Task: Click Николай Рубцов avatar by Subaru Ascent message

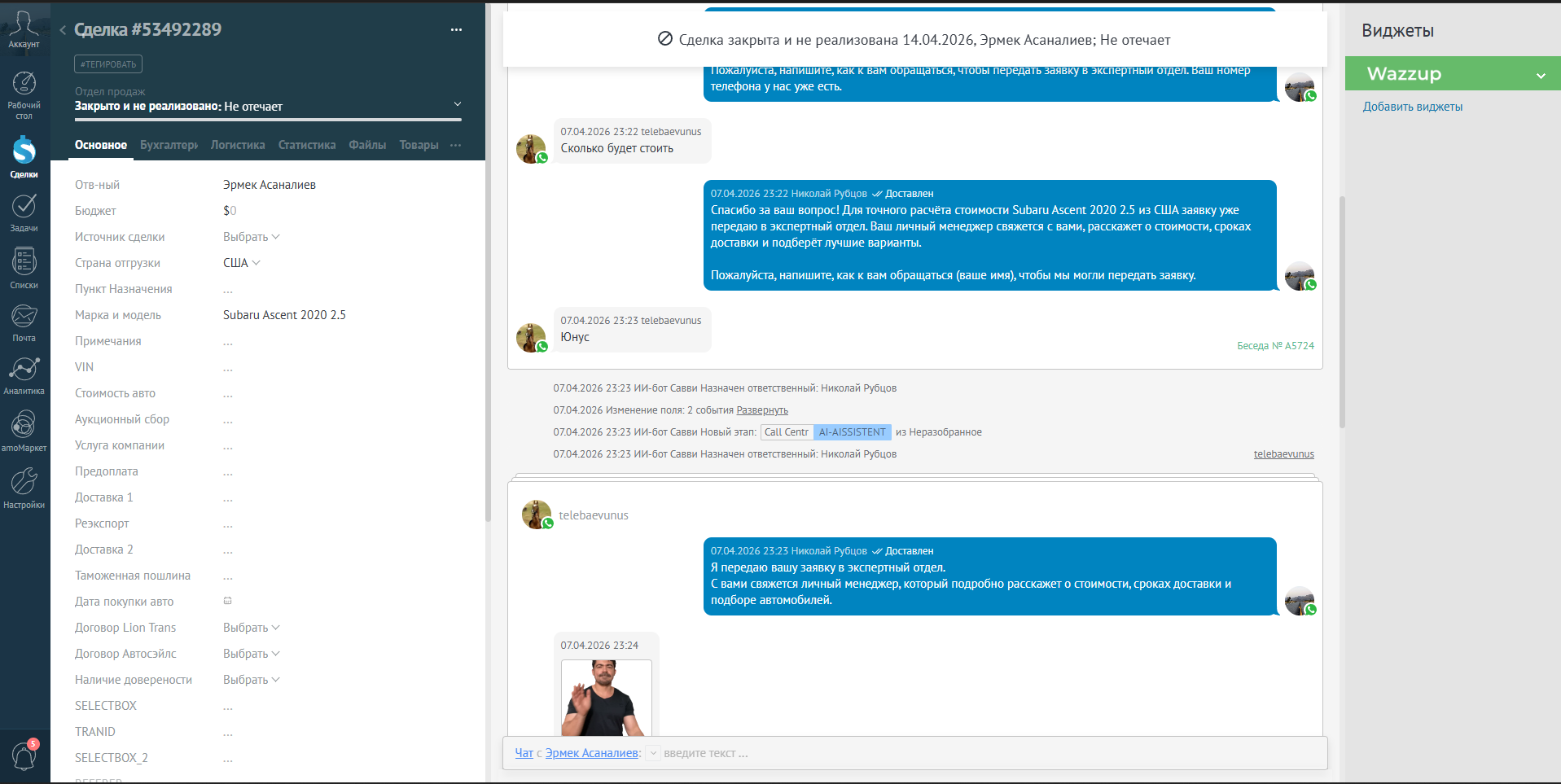Action: click(x=1300, y=275)
